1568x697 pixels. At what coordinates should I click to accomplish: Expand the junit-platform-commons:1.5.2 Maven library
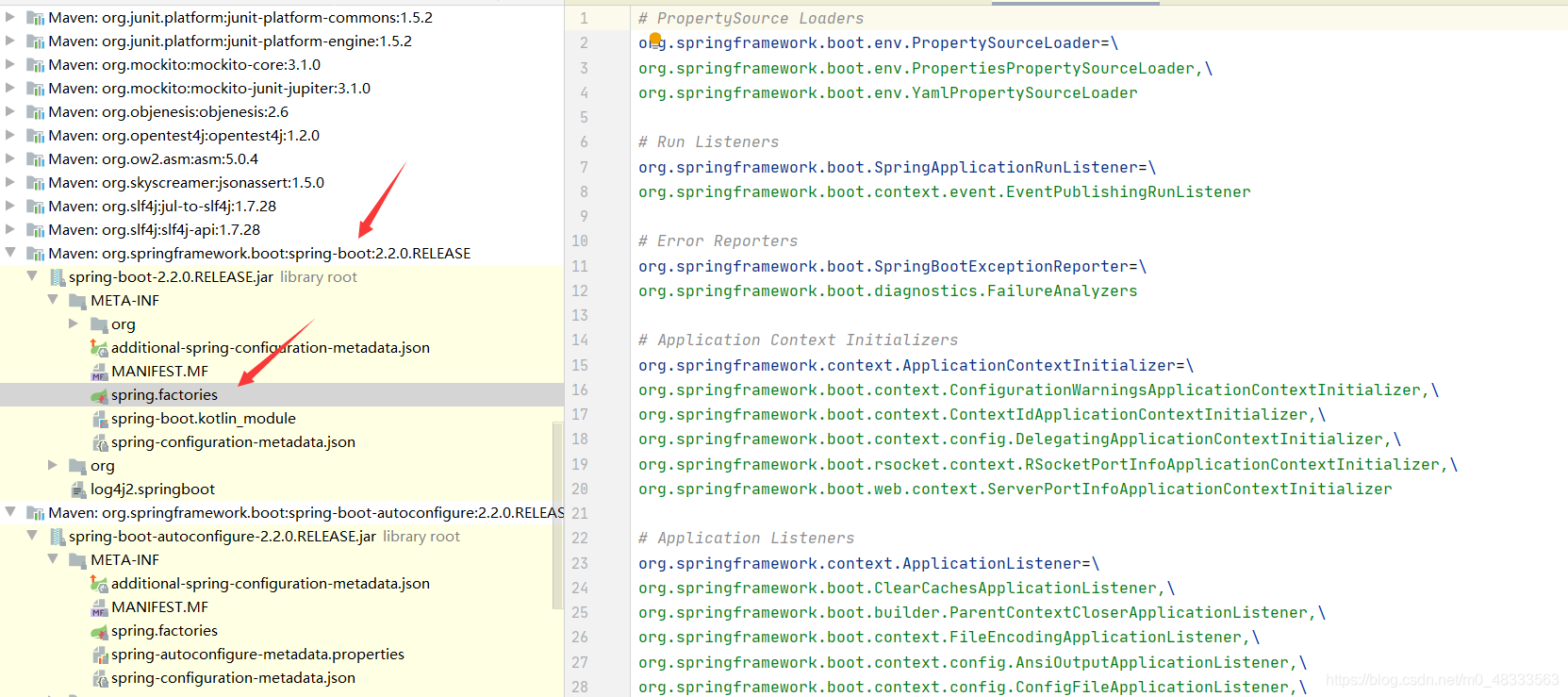pos(10,17)
